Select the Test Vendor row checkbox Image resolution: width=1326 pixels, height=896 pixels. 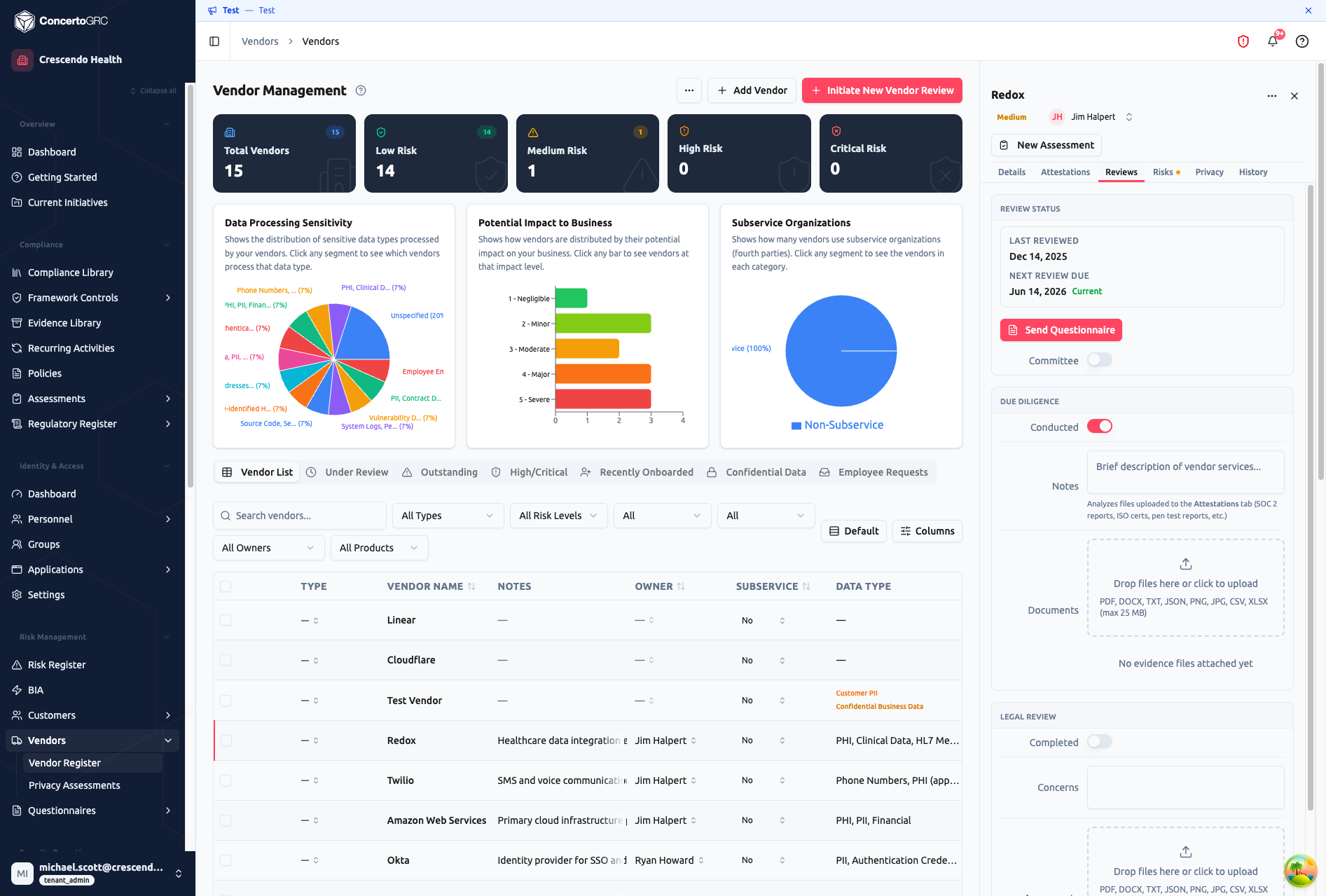coord(226,701)
